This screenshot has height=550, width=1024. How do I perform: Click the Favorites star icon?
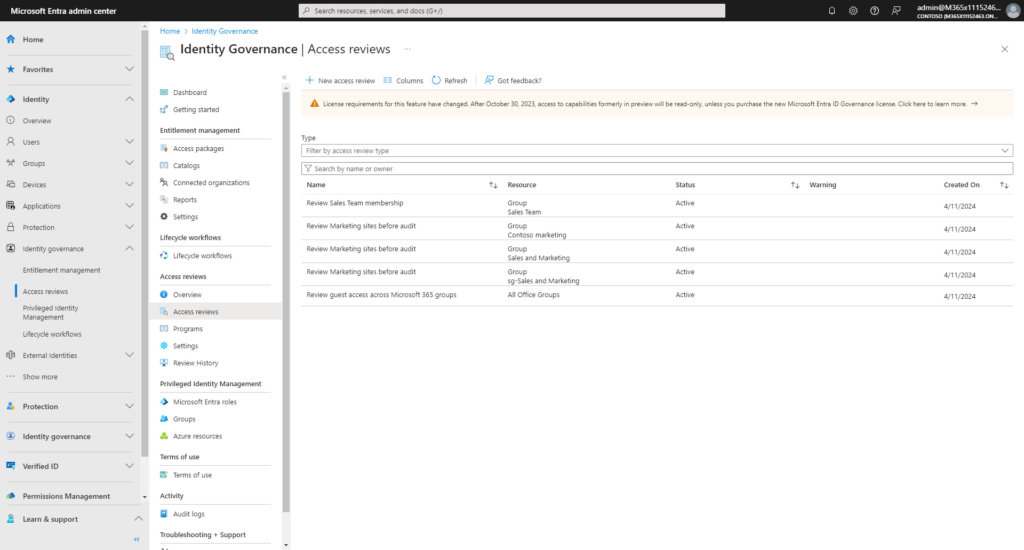(10, 69)
